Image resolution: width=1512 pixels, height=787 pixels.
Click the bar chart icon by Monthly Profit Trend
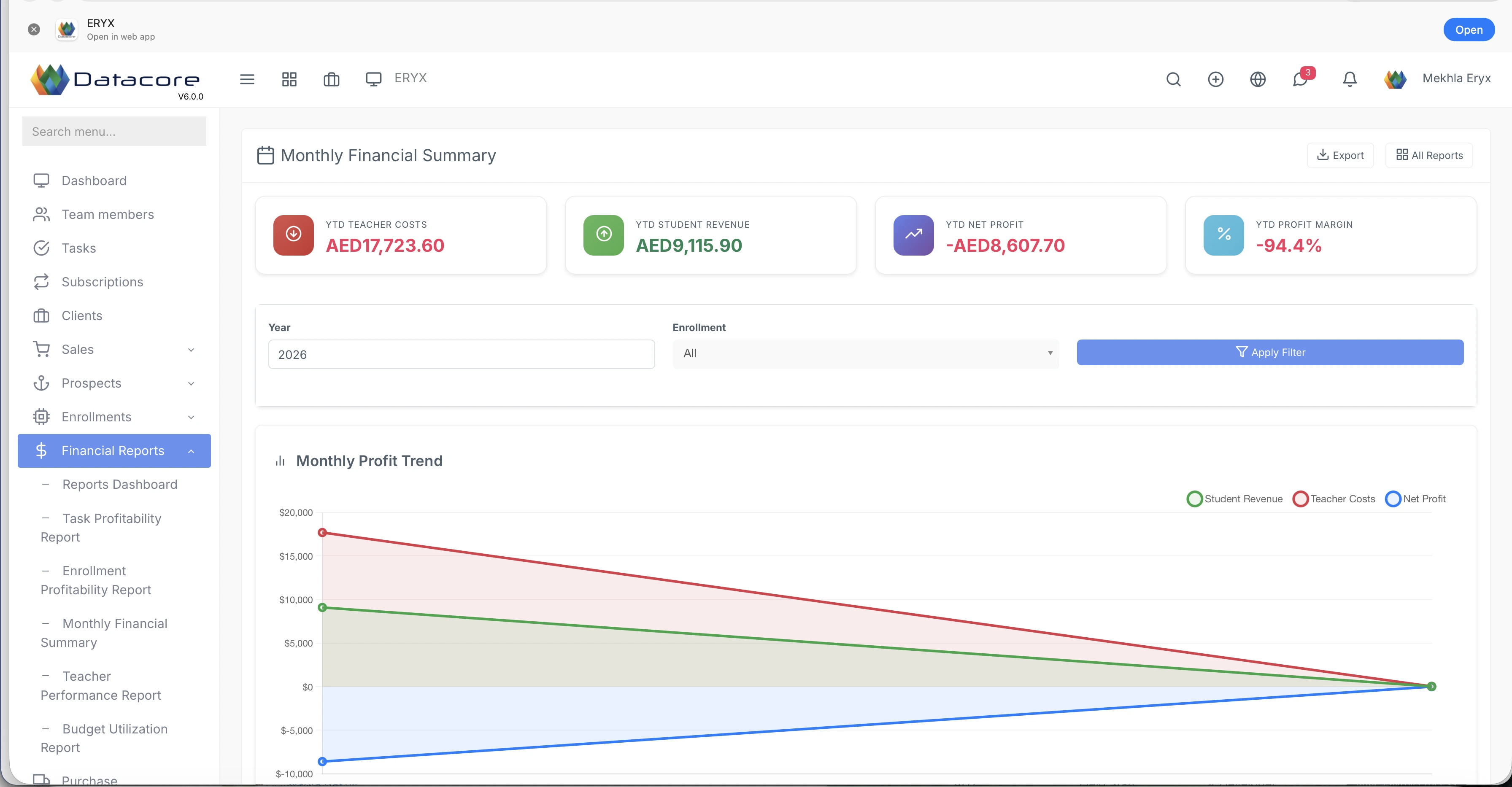[x=280, y=461]
